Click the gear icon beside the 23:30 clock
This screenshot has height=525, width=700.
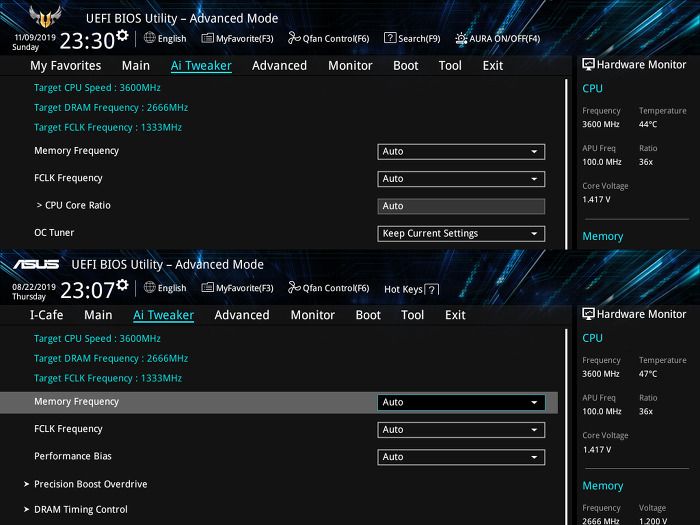(x=122, y=35)
